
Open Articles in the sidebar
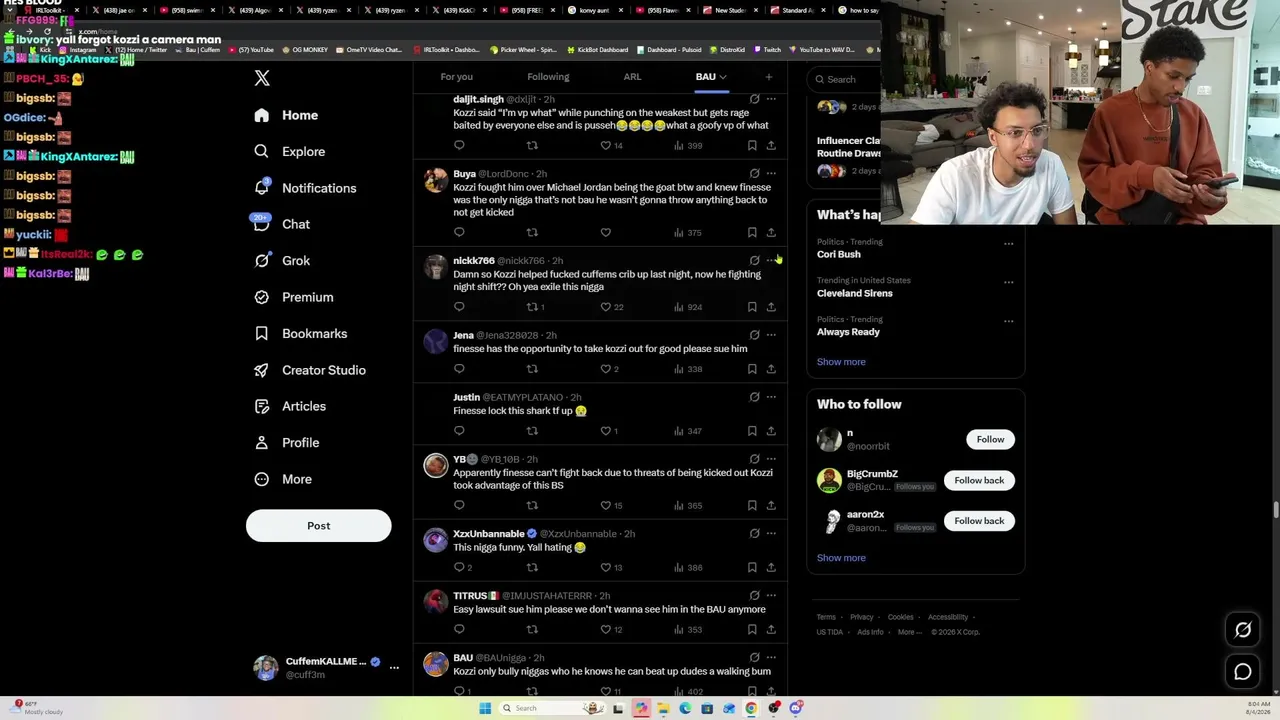click(290, 406)
